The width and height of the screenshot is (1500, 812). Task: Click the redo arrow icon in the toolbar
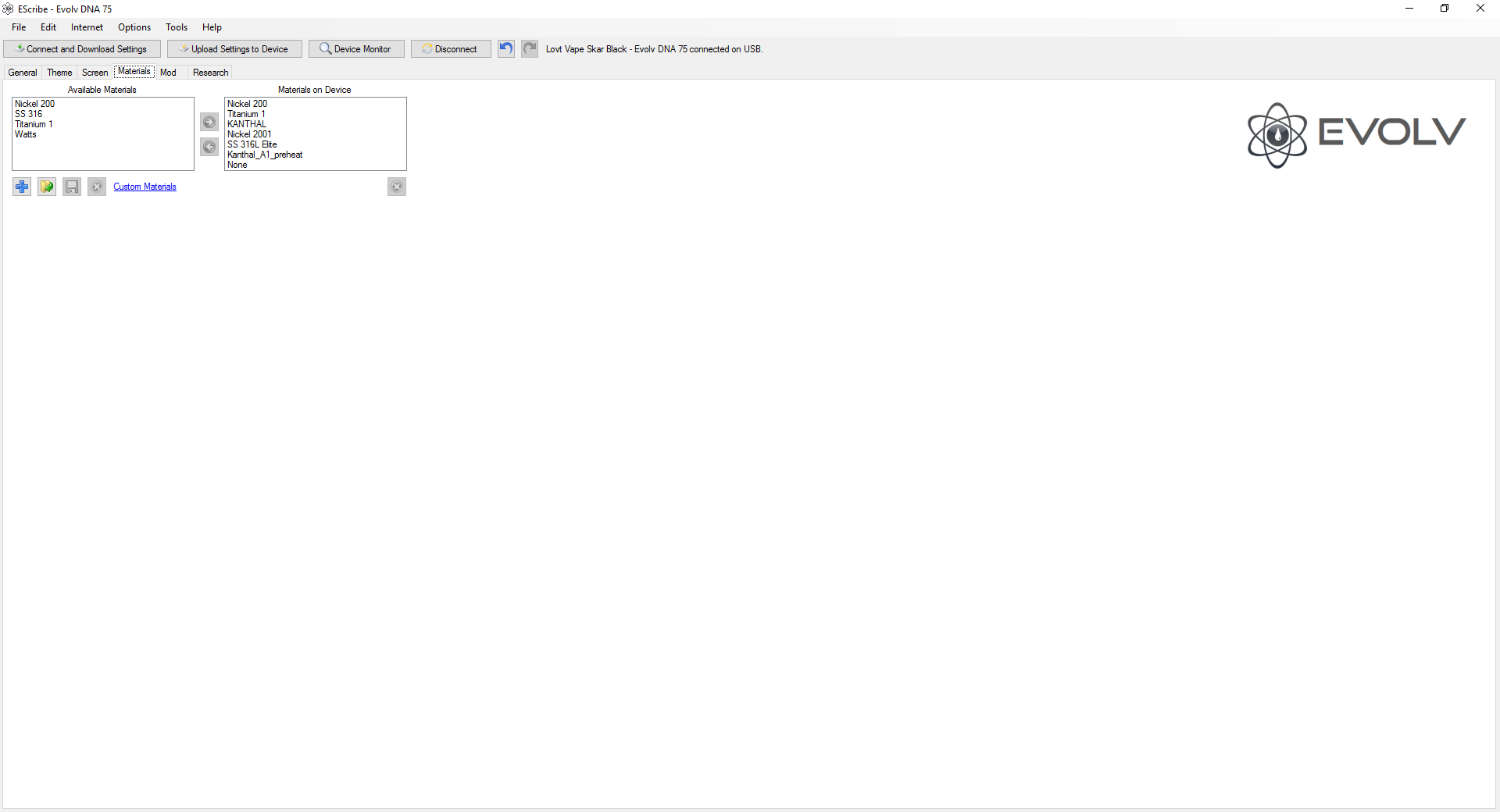(530, 48)
